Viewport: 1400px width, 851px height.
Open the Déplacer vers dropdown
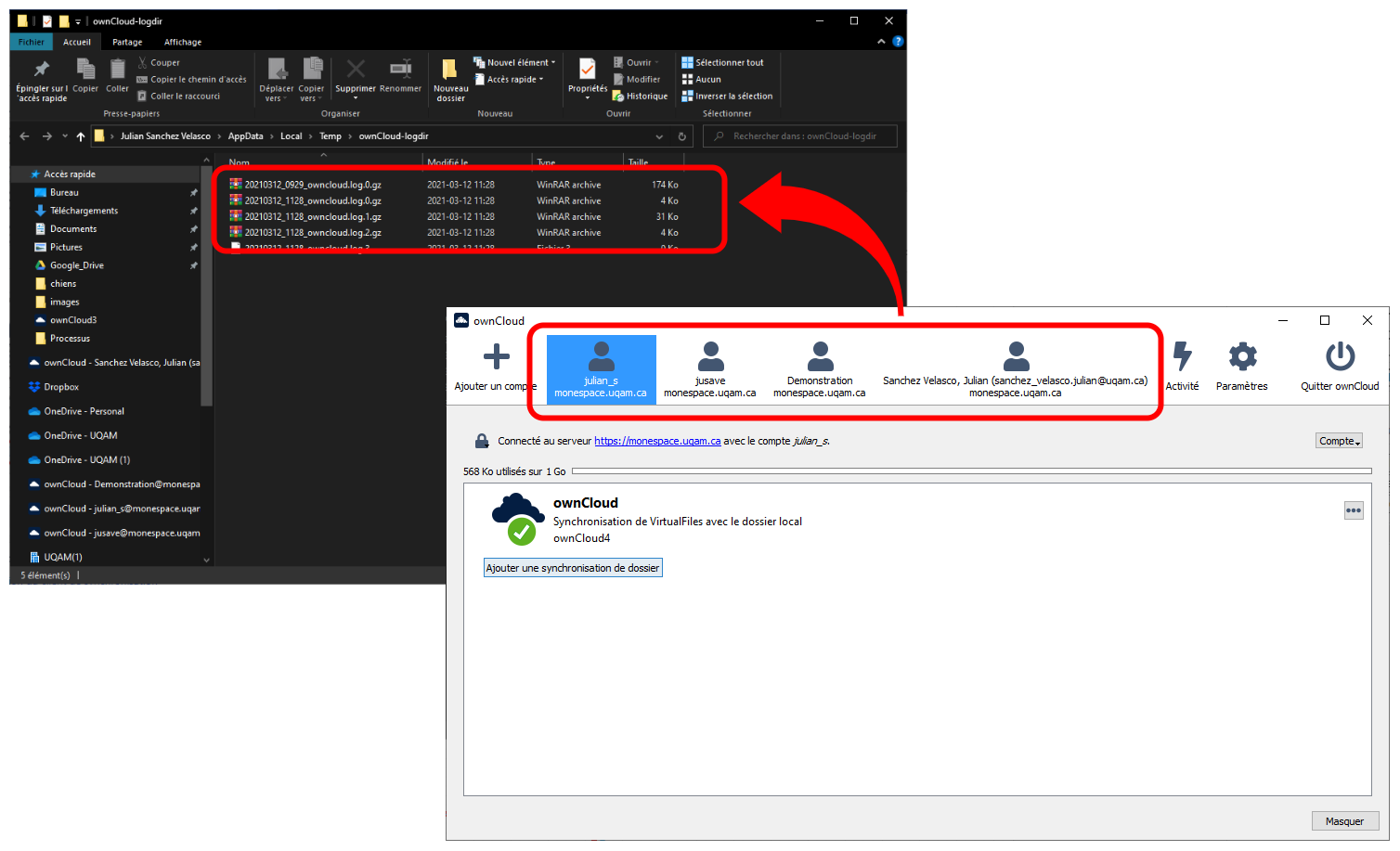click(277, 80)
